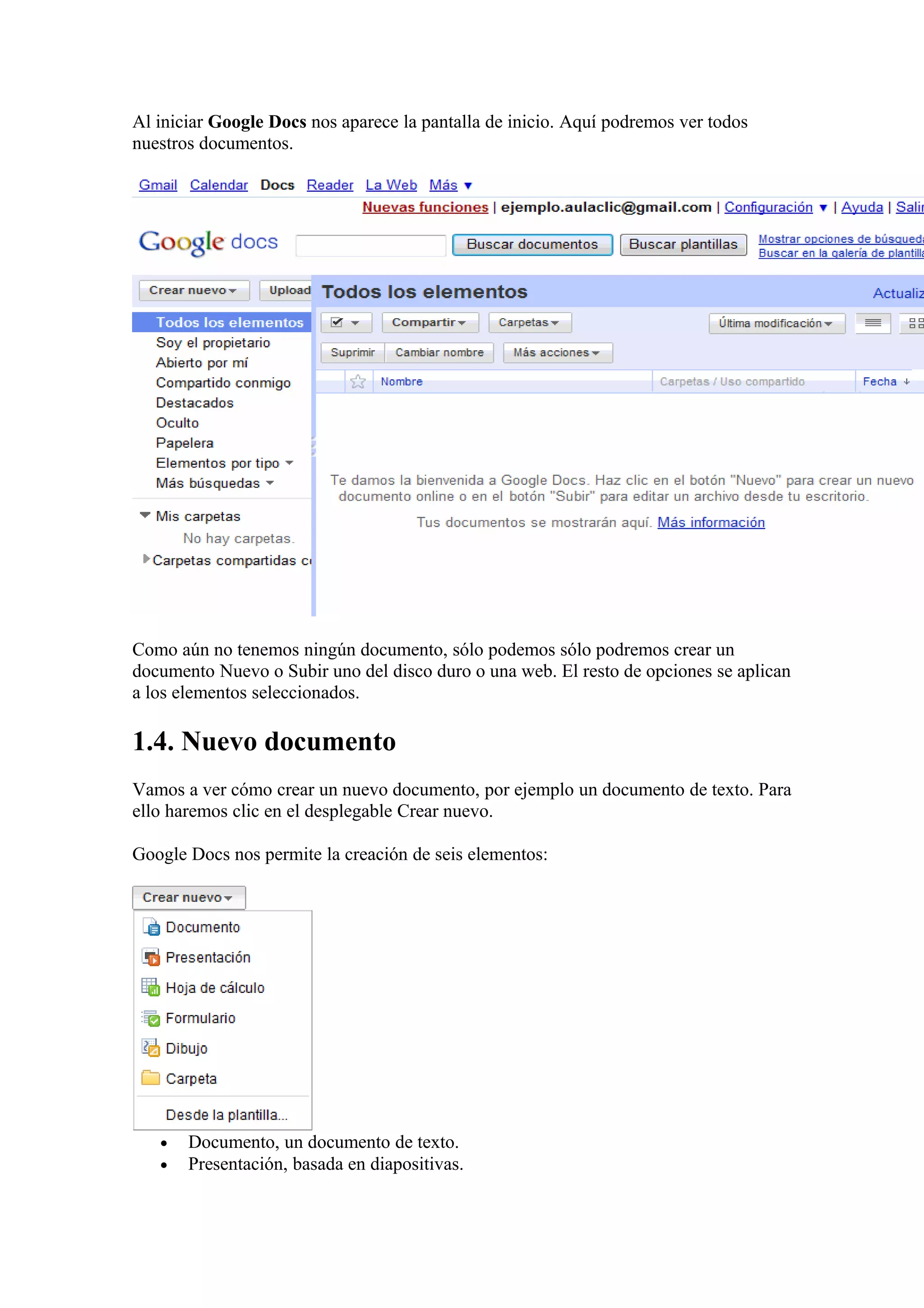
Task: Click the Buscar documentos button
Action: pos(532,245)
